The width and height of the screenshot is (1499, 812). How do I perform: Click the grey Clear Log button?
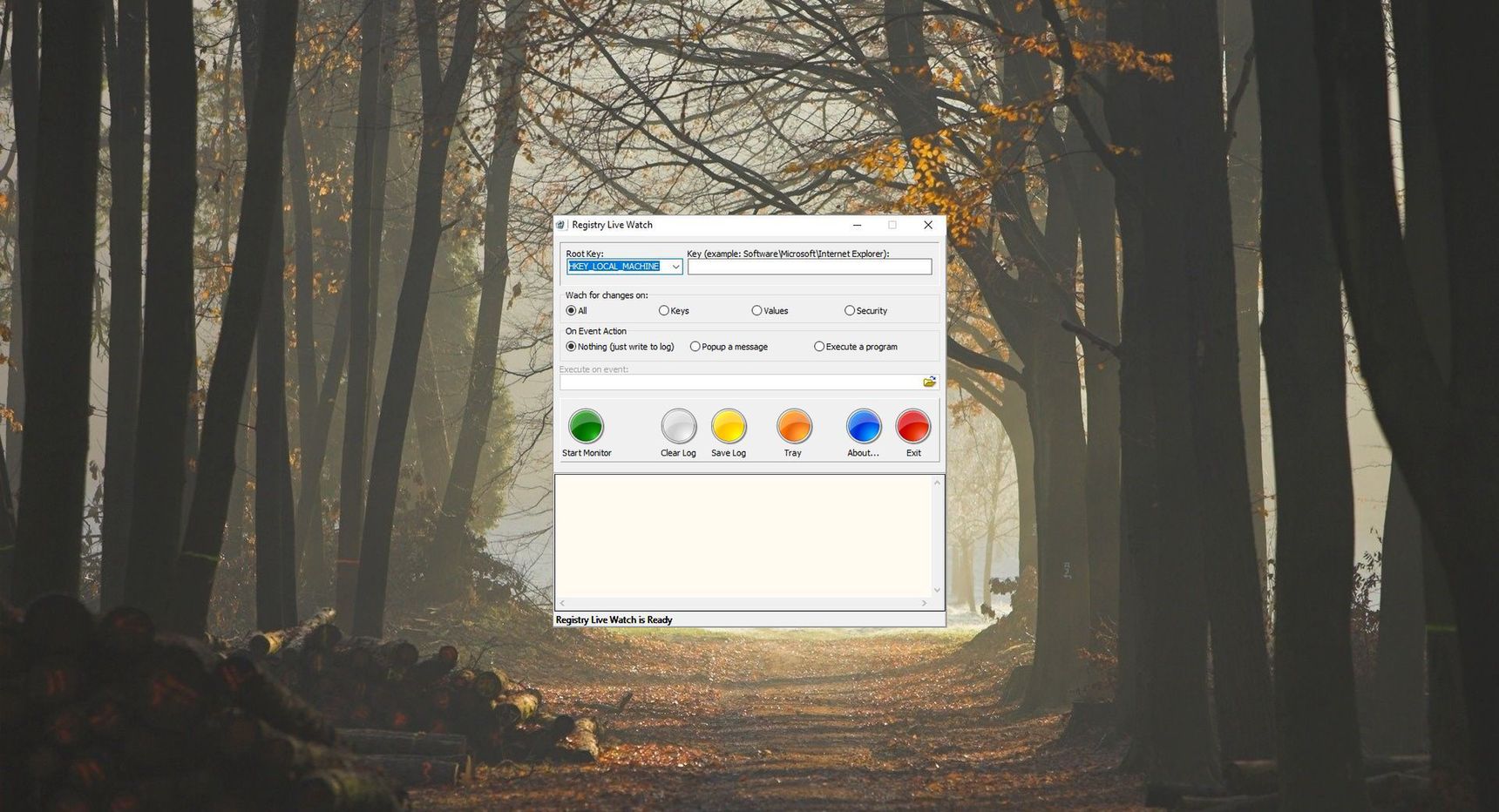[679, 427]
